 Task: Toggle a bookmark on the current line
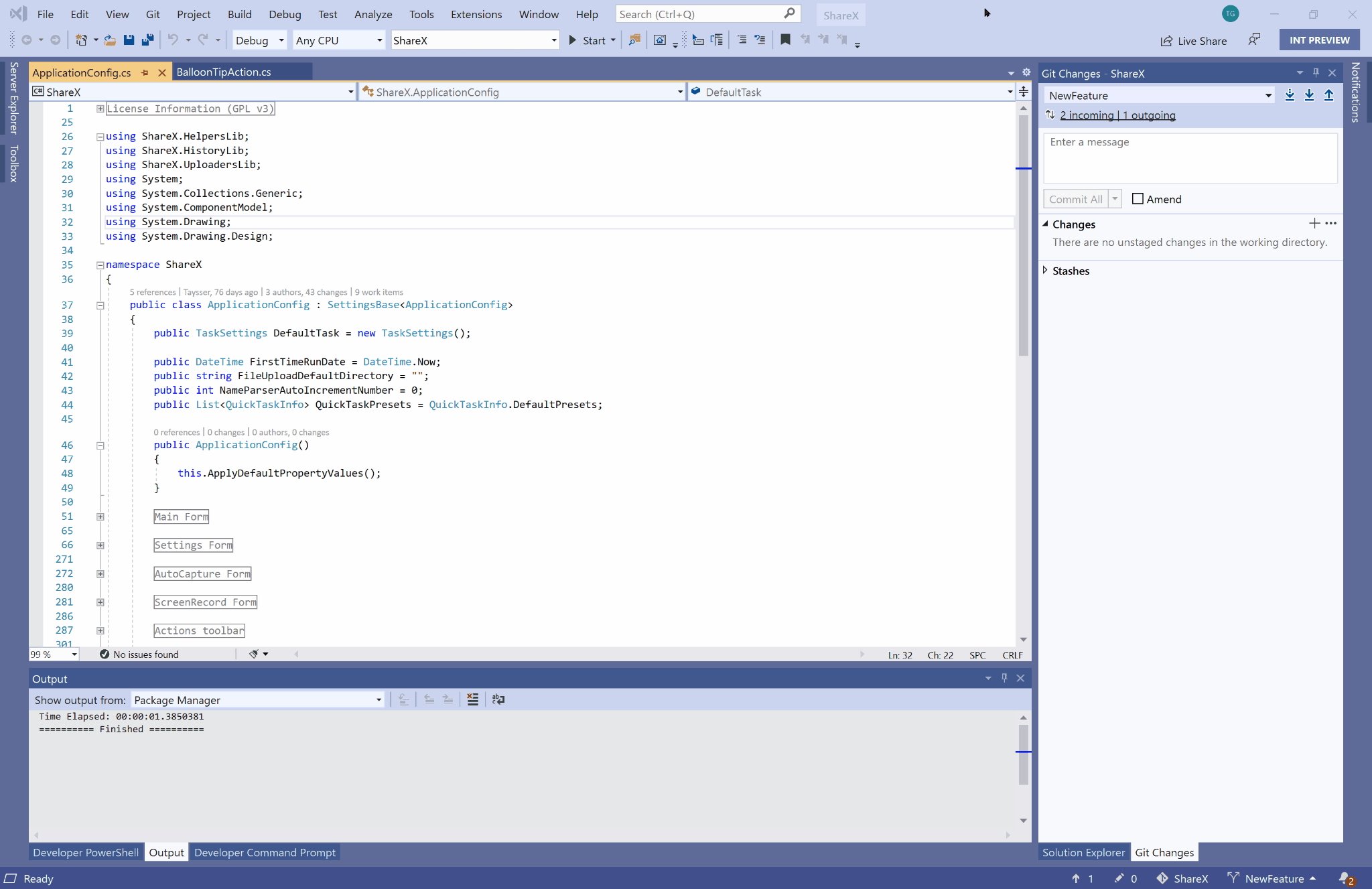(x=785, y=40)
